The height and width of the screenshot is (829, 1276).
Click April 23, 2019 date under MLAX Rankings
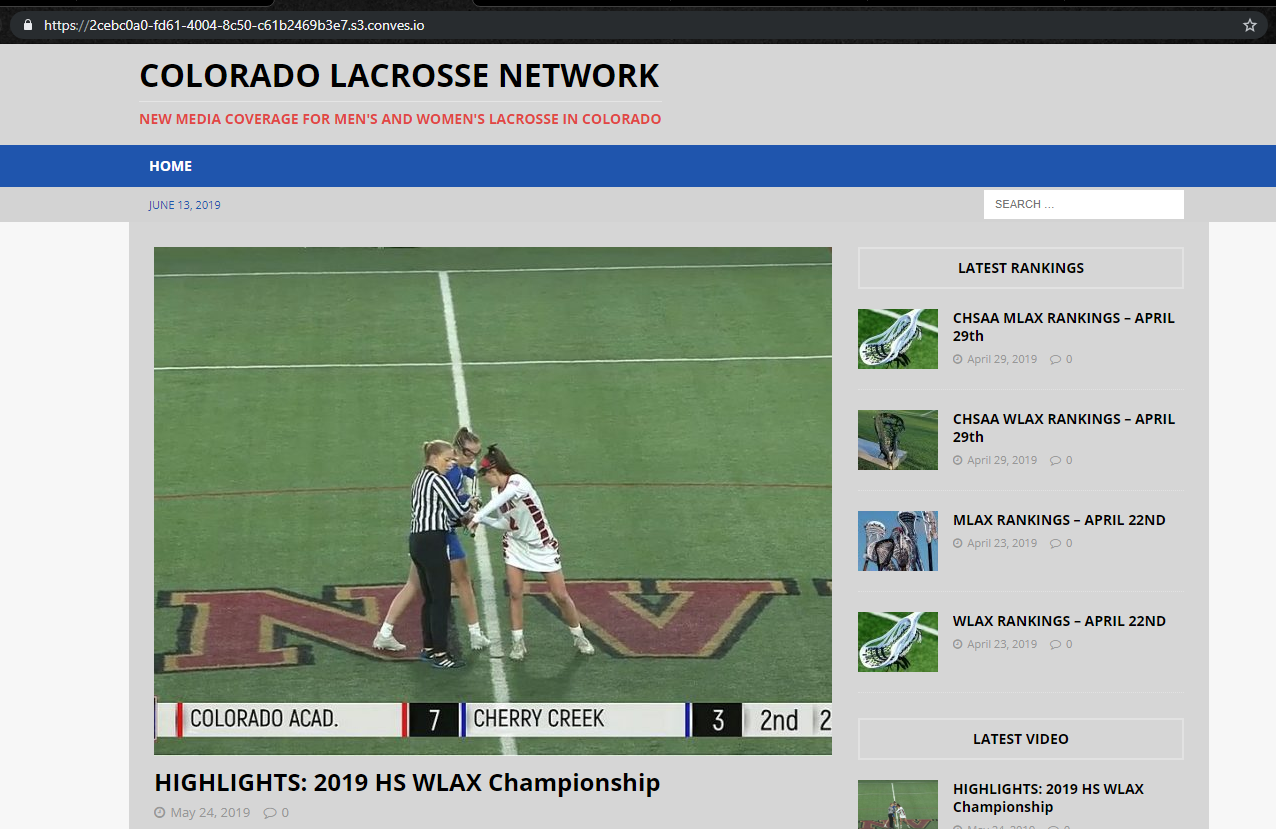coord(1002,543)
